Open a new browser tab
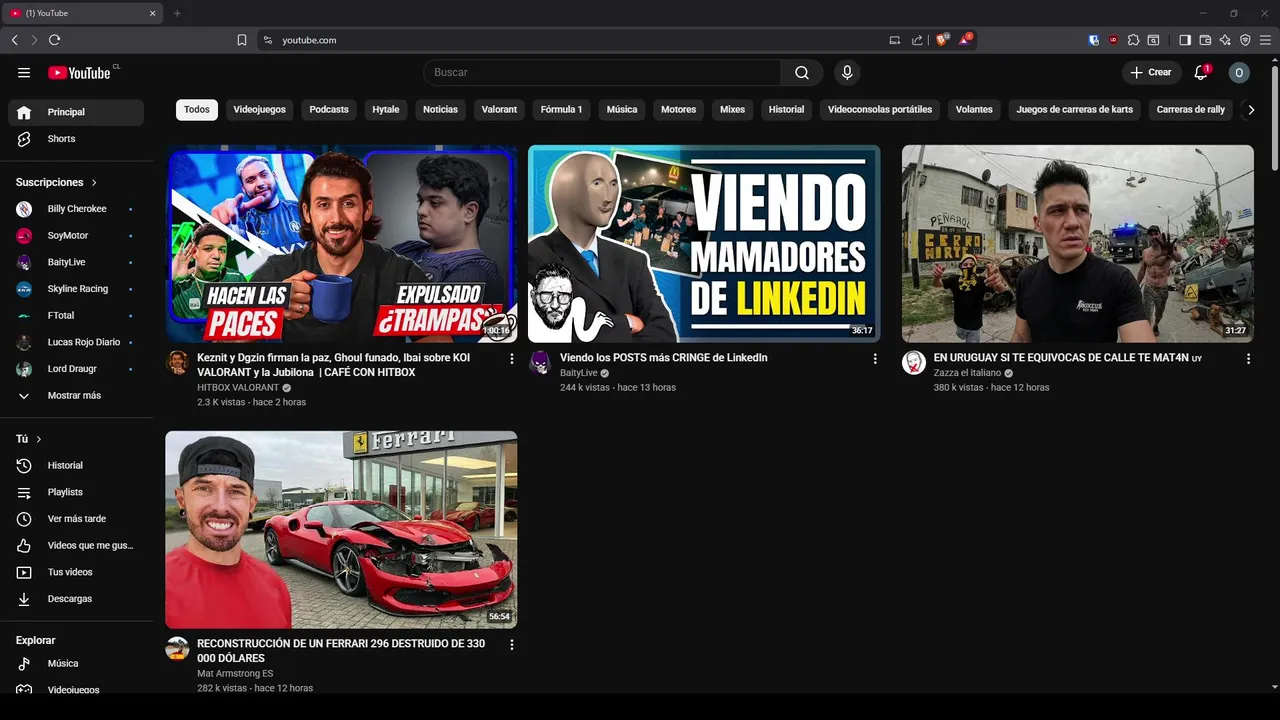The height and width of the screenshot is (720, 1280). pyautogui.click(x=177, y=13)
